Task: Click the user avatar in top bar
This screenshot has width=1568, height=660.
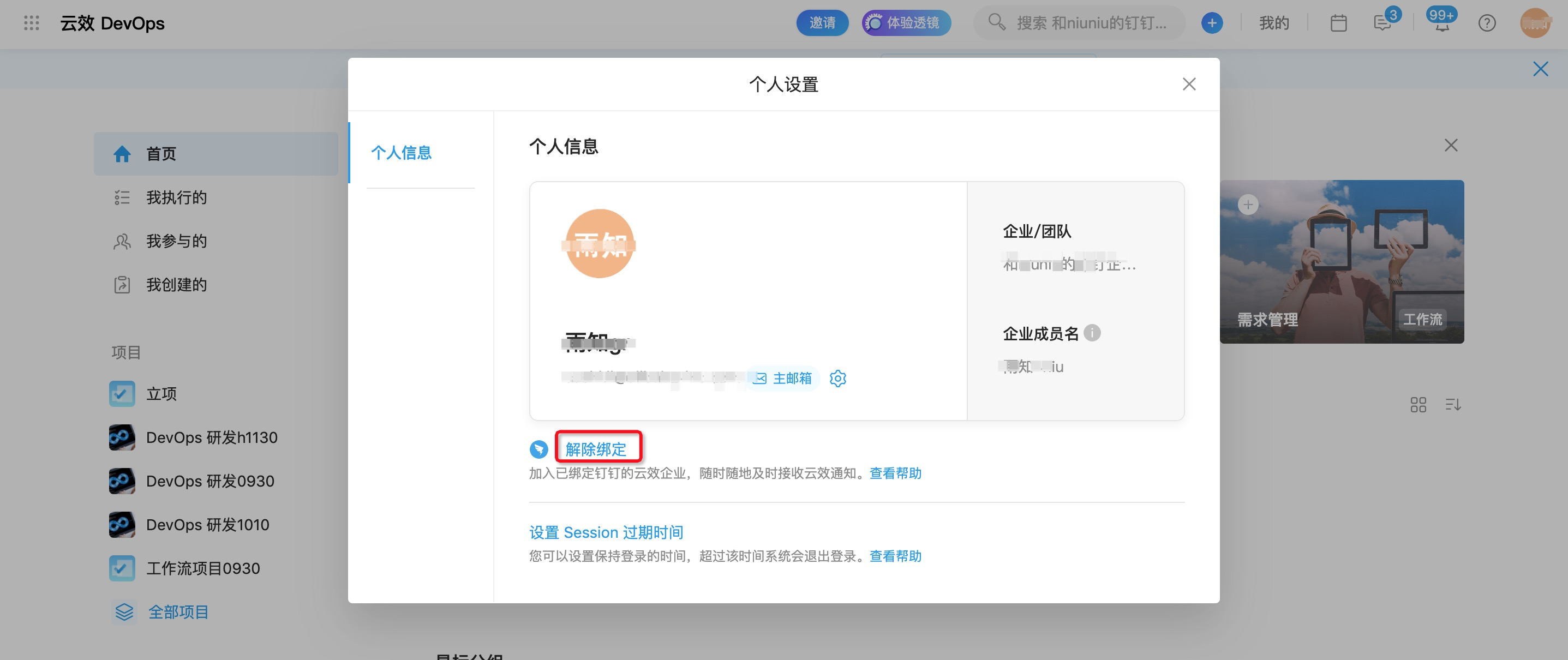Action: pos(1535,23)
